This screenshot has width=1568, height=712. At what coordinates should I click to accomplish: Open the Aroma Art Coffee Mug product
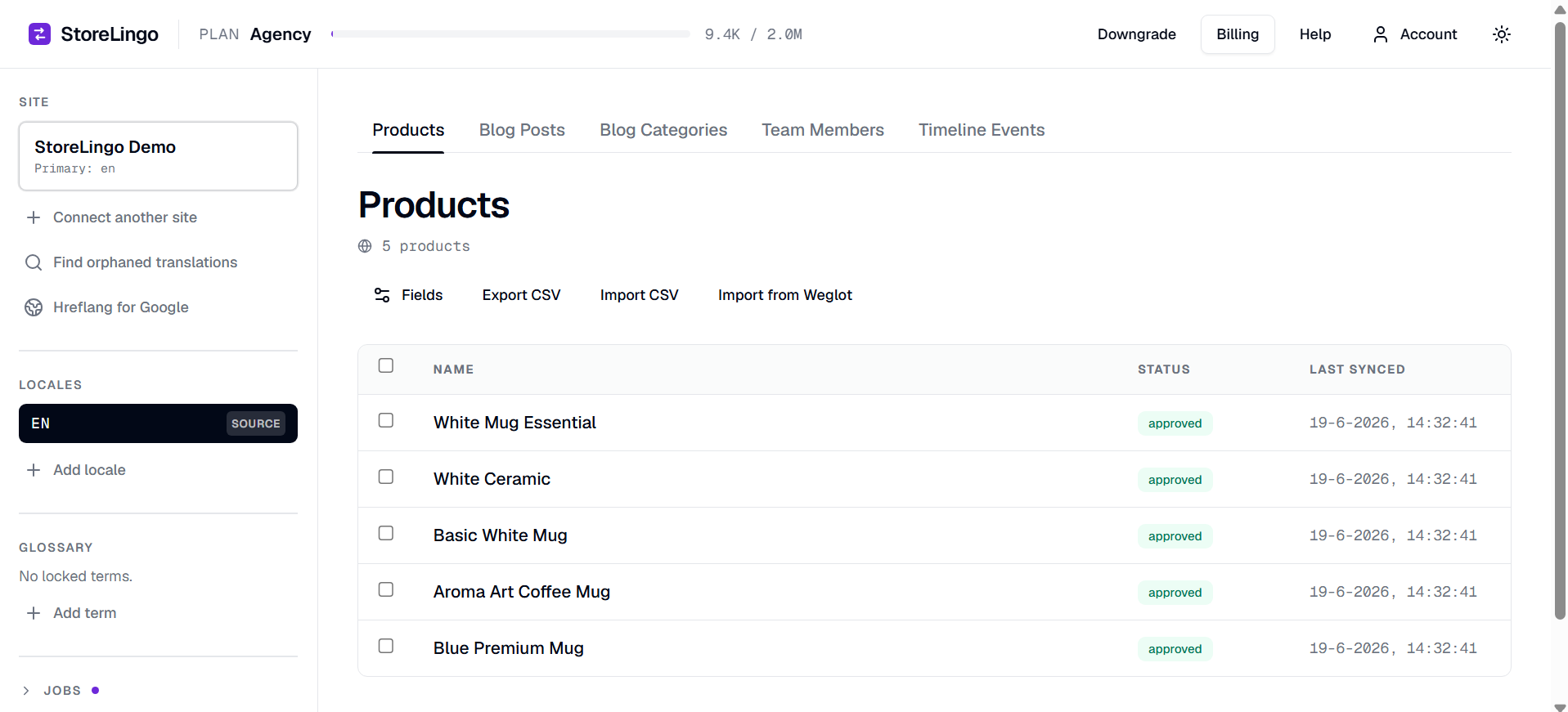point(522,592)
